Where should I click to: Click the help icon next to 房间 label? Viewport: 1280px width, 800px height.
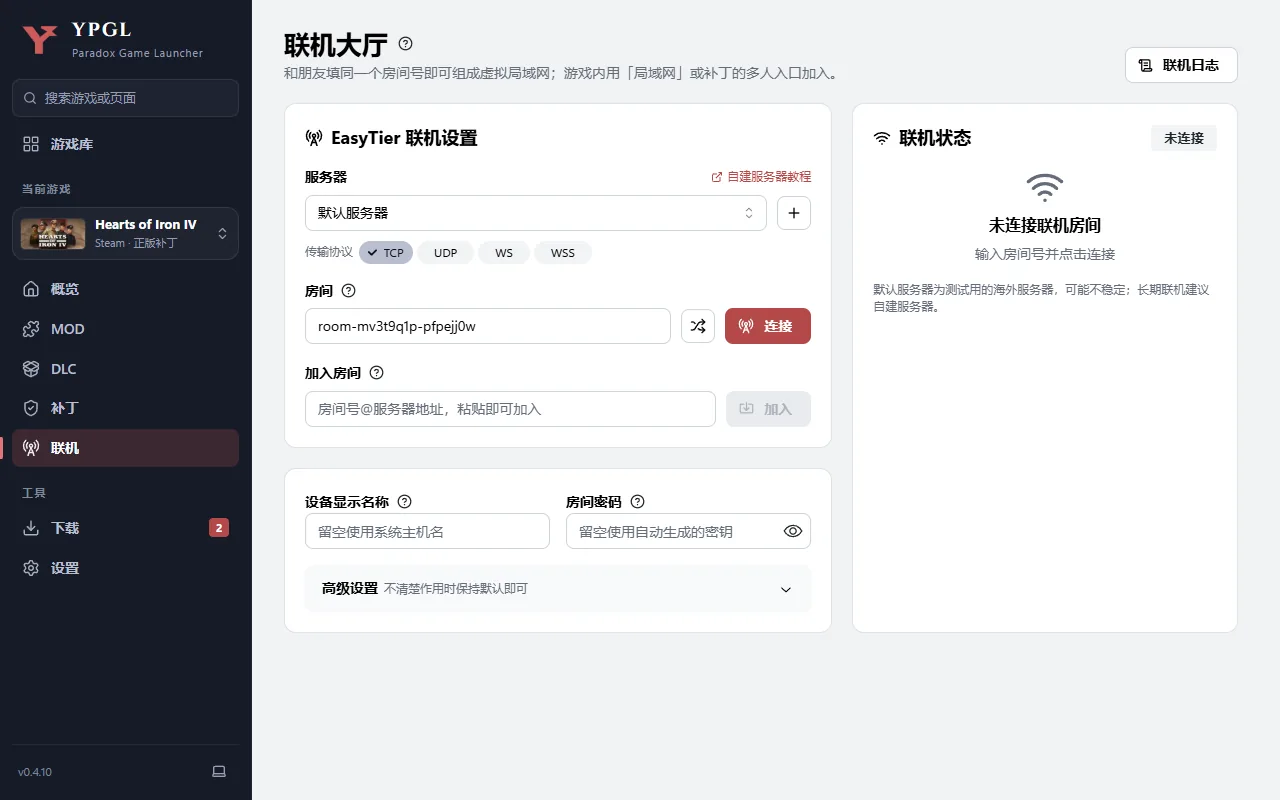[348, 291]
